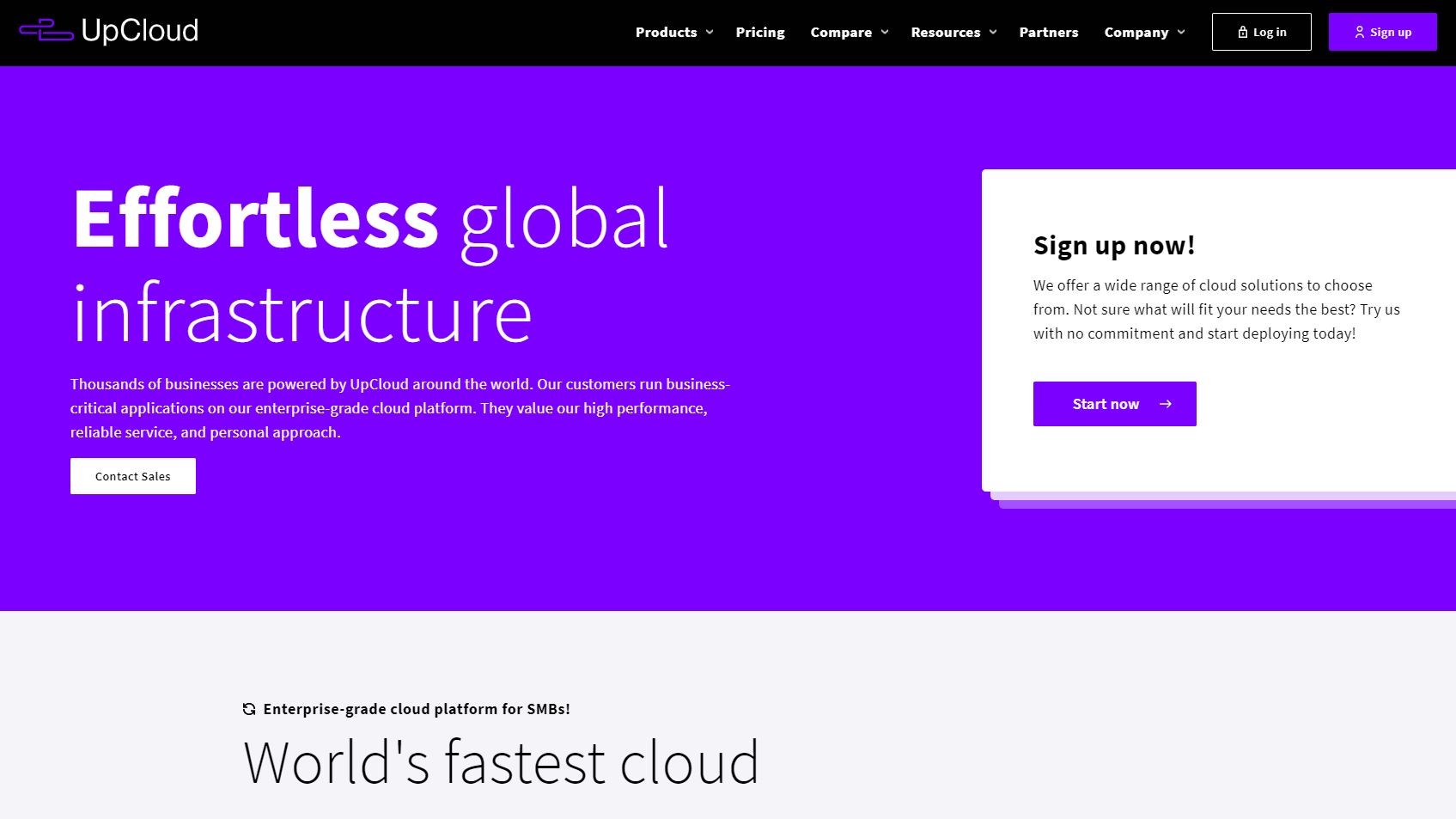Expand the Products dropdown

click(673, 32)
